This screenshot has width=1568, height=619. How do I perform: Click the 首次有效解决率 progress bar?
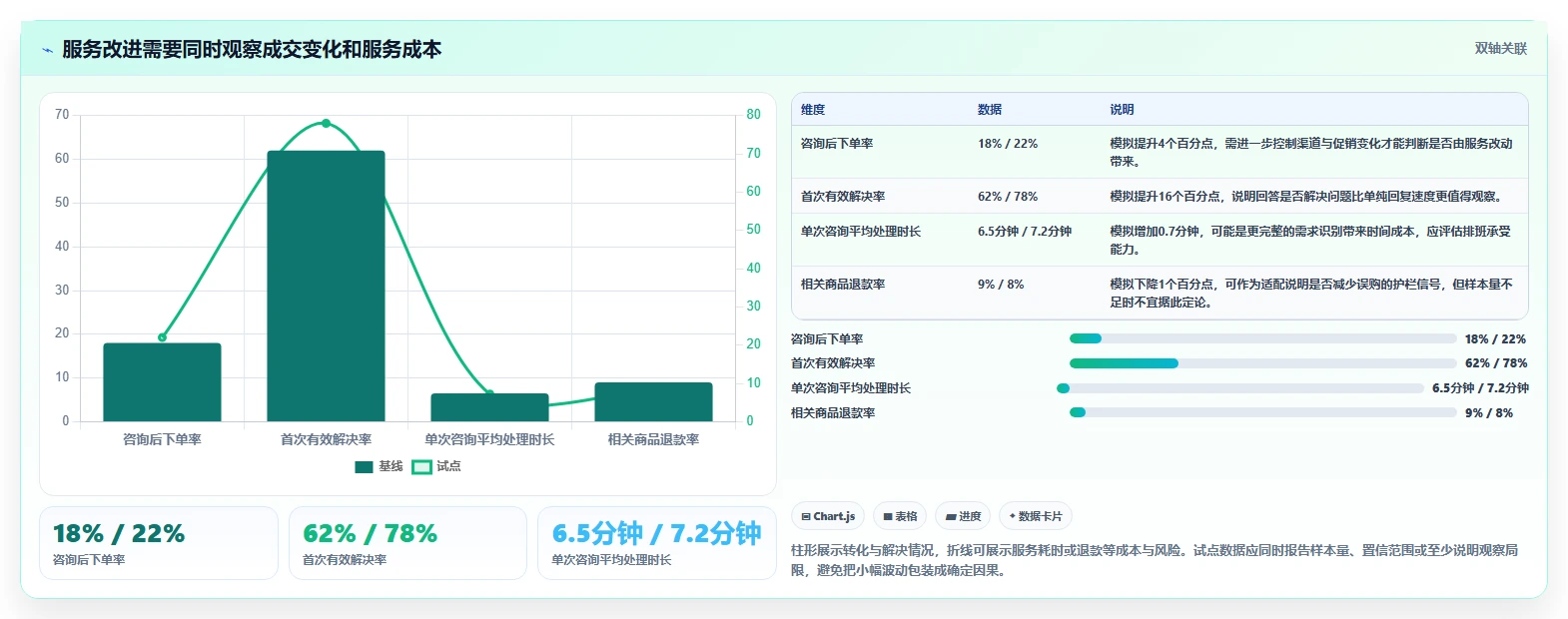[1262, 363]
